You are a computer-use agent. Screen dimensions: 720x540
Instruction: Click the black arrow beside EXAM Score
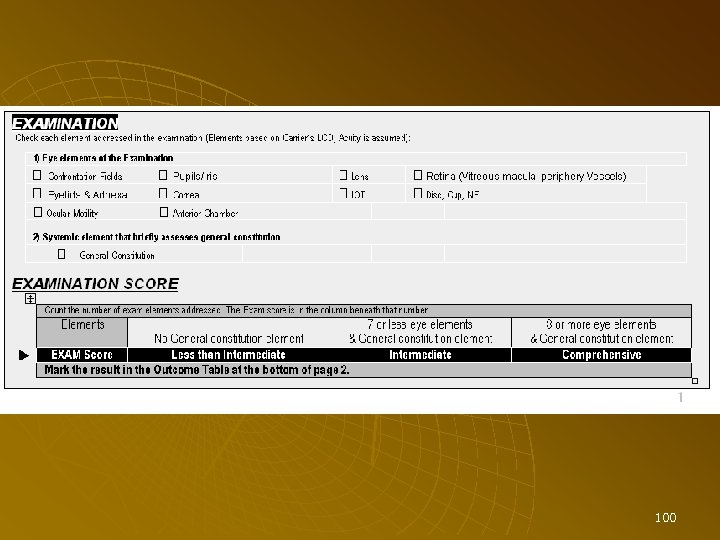coord(24,355)
